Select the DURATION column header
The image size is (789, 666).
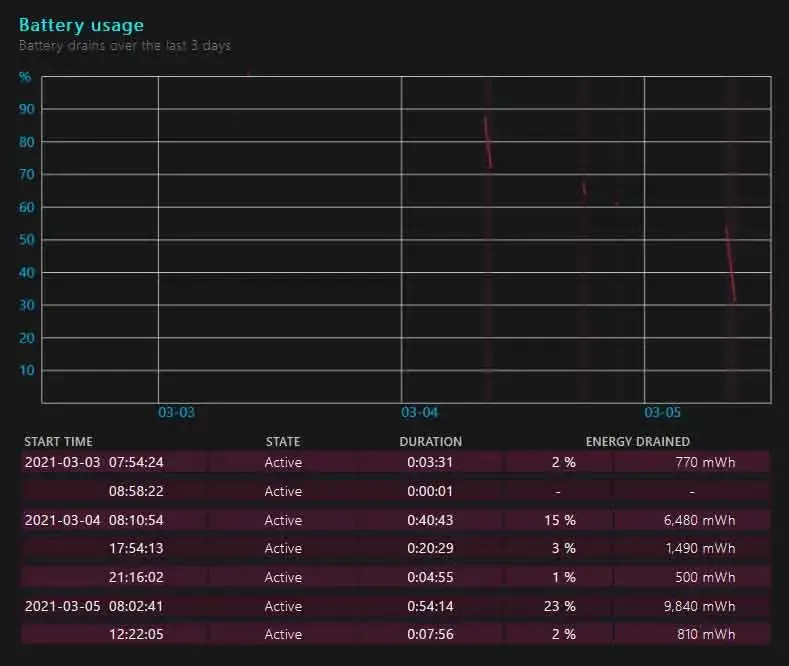pyautogui.click(x=431, y=442)
